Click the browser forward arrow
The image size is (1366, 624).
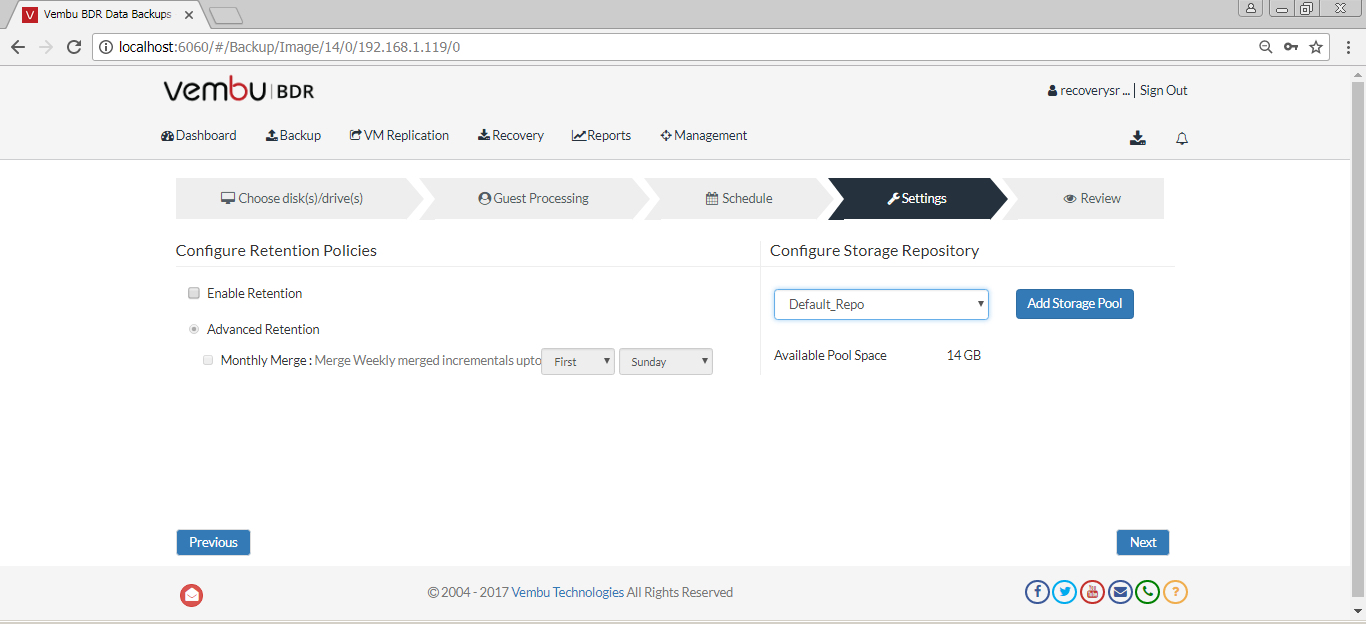[x=46, y=47]
